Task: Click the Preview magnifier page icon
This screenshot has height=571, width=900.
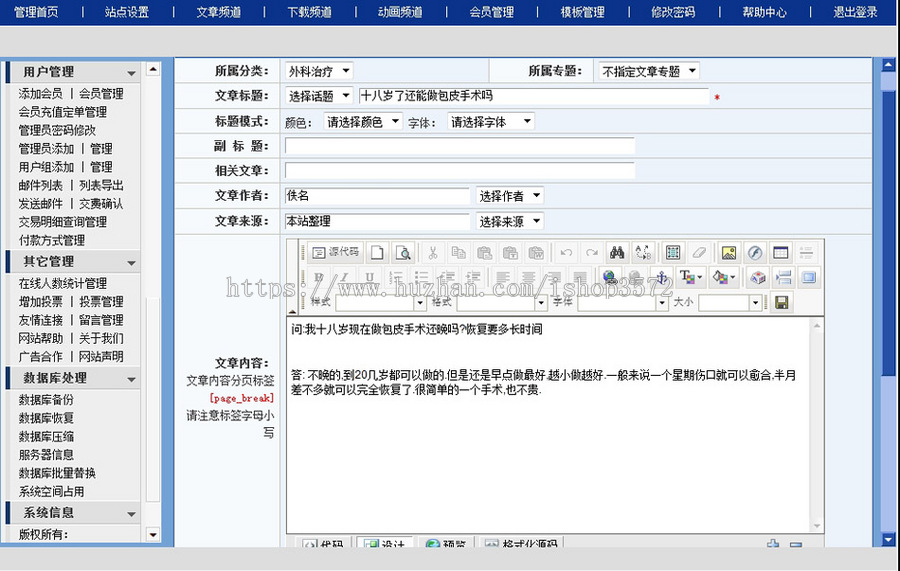Action: pos(404,253)
